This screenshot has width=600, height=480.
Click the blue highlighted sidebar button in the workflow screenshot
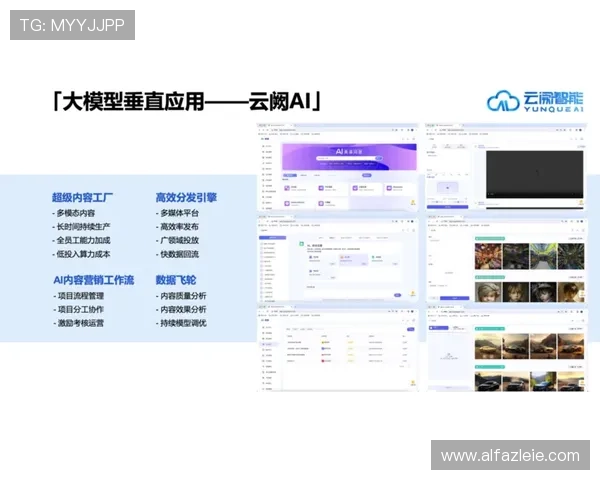(x=272, y=238)
